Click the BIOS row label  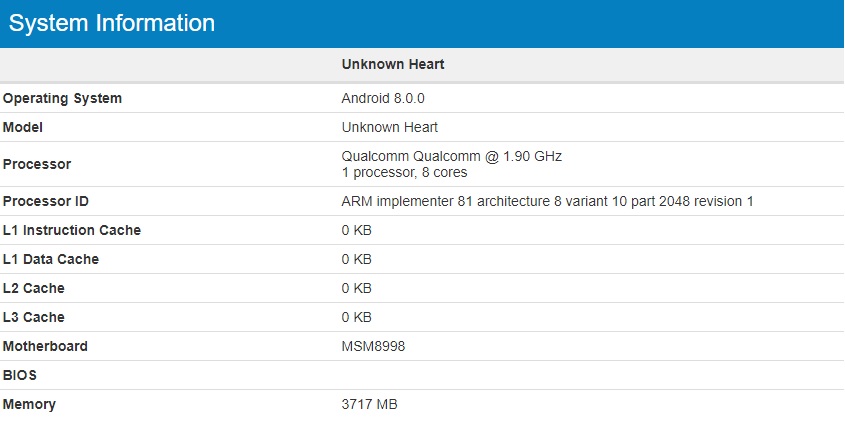click(x=19, y=376)
